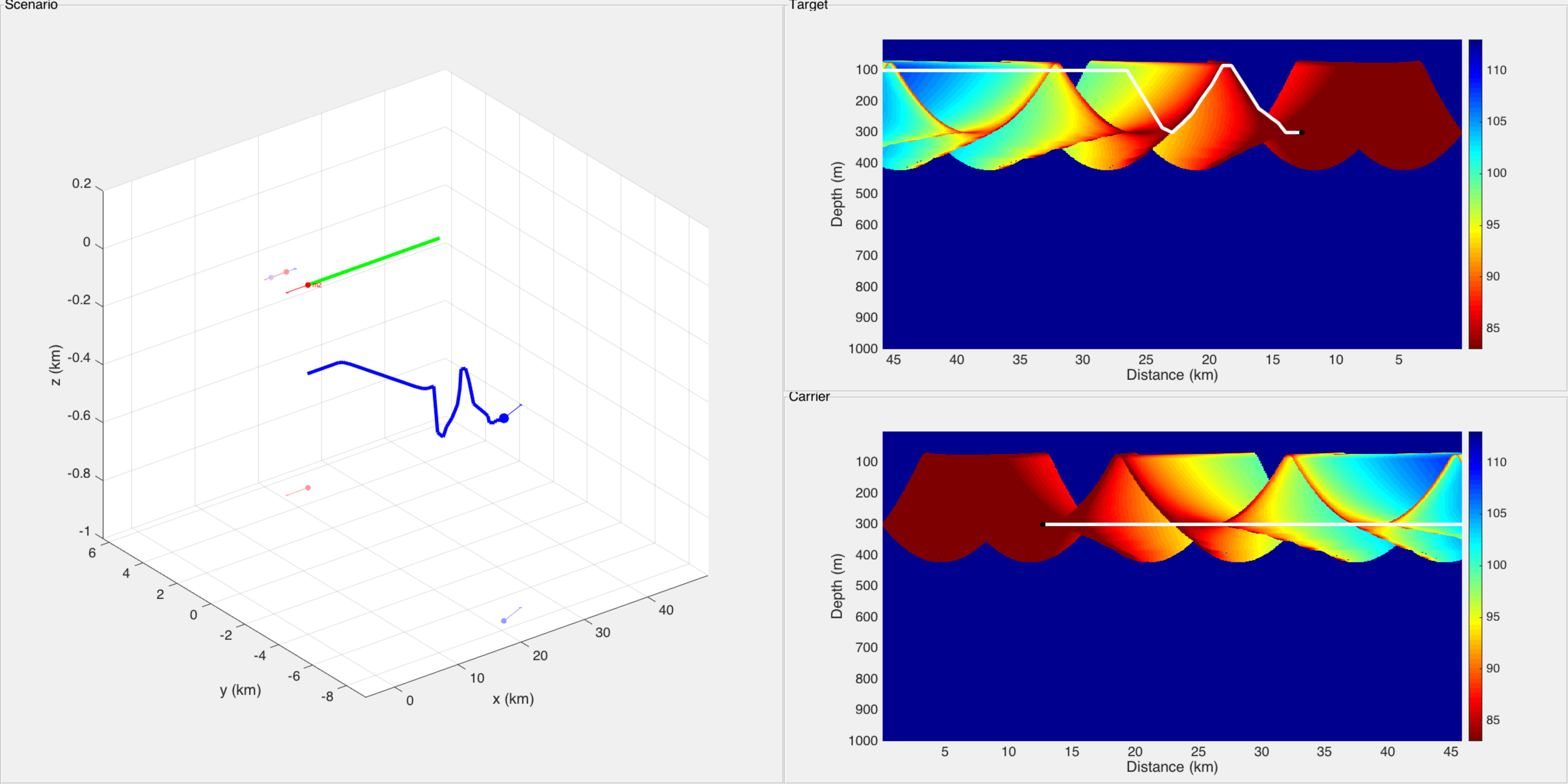The width and height of the screenshot is (1568, 784).
Task: Click the black endpoint dot in Target plot
Action: [1301, 132]
